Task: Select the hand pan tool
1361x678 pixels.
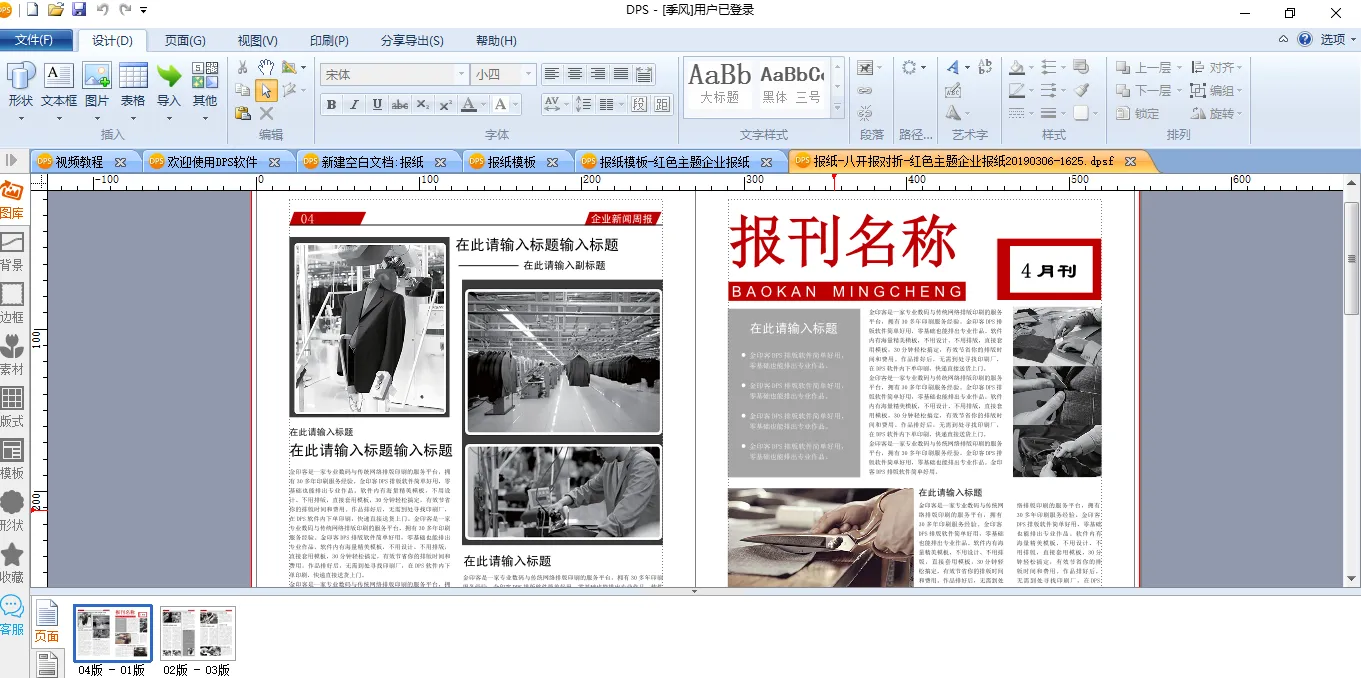Action: (x=266, y=67)
